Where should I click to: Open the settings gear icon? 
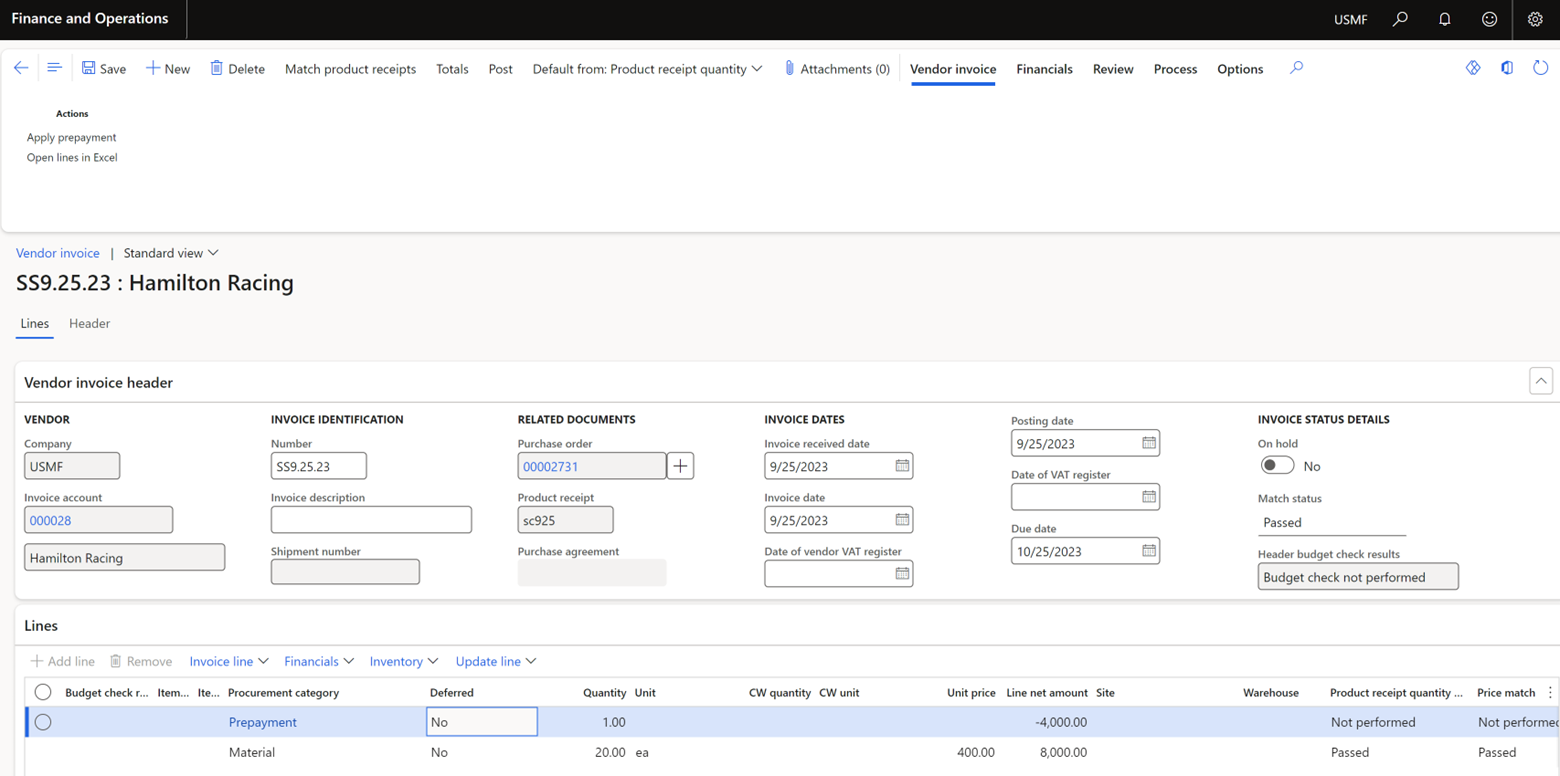coord(1535,19)
